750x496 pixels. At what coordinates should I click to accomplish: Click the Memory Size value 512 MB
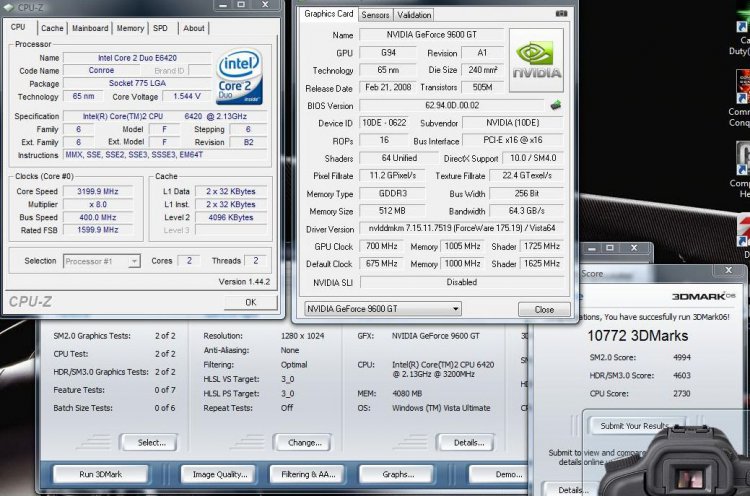[x=392, y=211]
